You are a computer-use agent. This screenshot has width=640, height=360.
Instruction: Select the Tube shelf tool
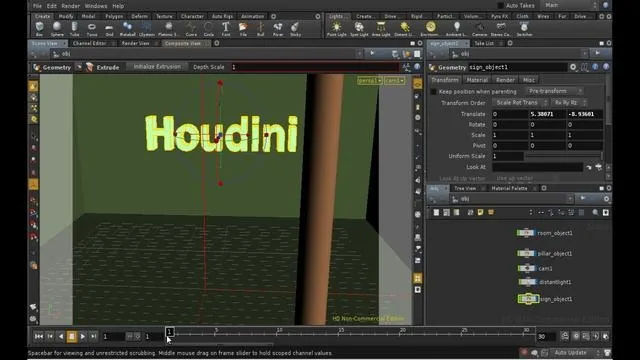[74, 29]
